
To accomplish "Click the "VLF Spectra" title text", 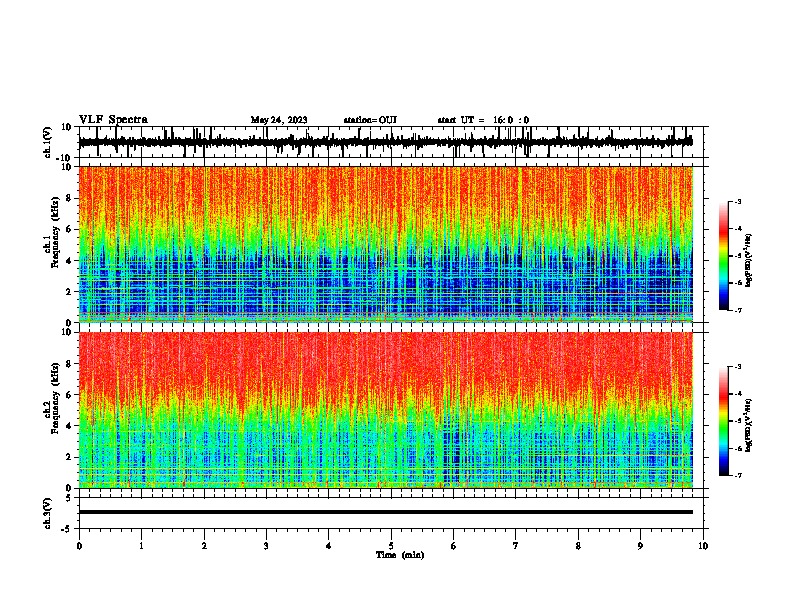I will click(113, 119).
